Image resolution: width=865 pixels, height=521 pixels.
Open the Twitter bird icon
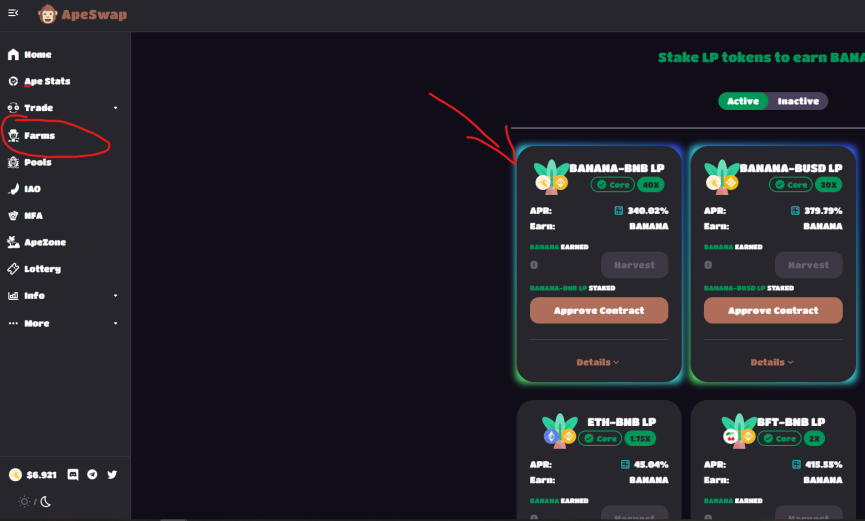click(x=112, y=475)
